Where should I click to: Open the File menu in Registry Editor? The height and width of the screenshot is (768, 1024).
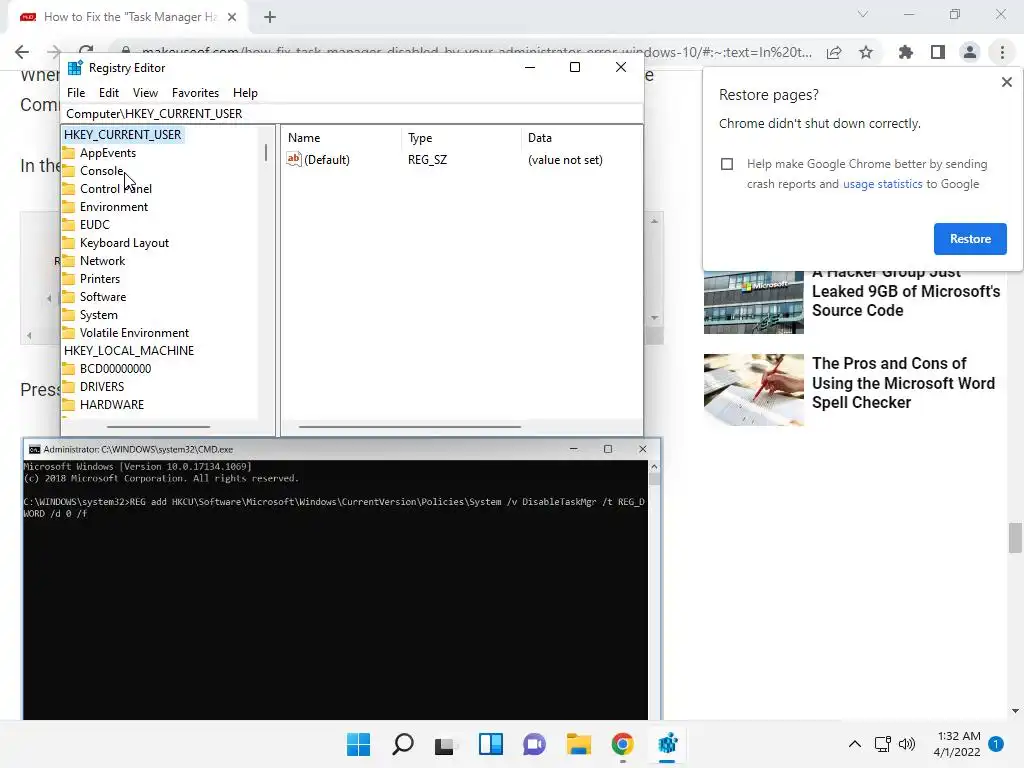76,93
